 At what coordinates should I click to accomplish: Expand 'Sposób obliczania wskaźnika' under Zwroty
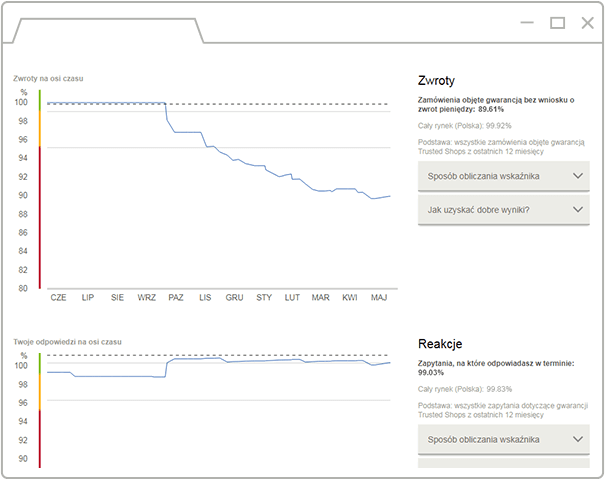click(504, 176)
